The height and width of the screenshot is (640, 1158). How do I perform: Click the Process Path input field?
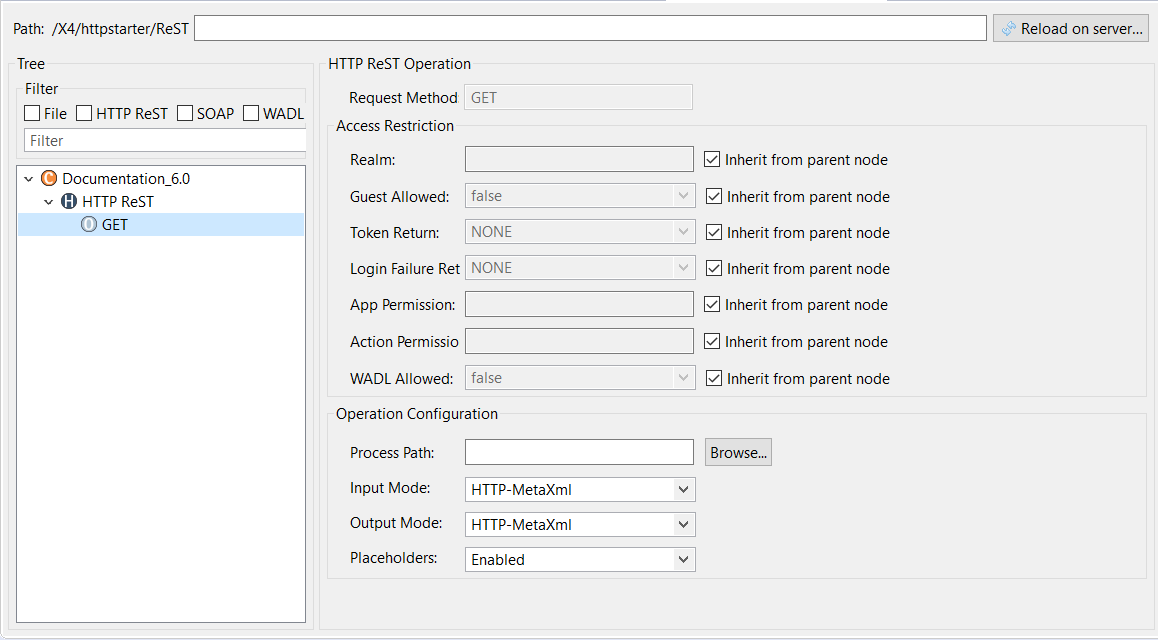pos(579,453)
